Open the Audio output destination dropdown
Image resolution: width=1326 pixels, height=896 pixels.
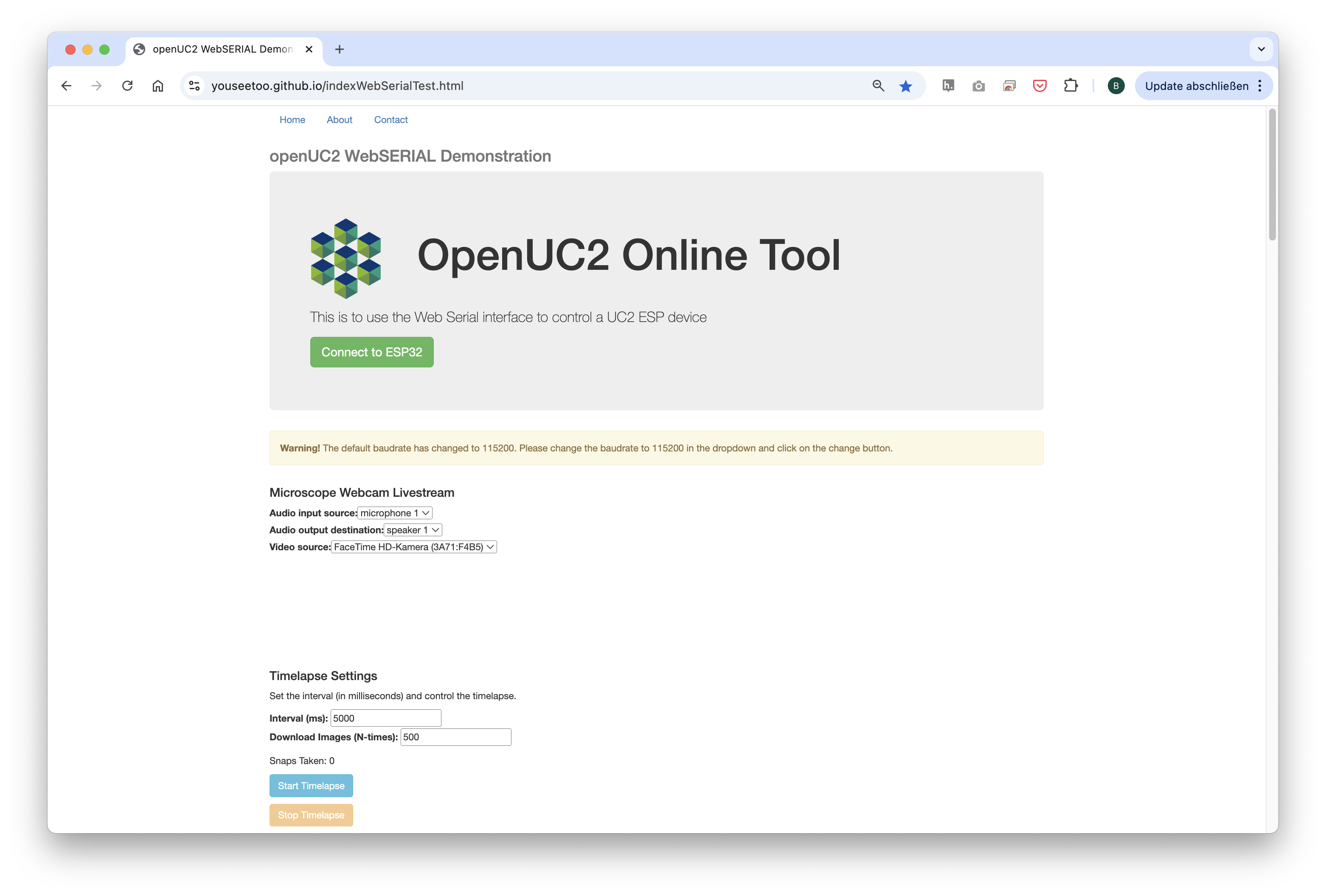(413, 530)
